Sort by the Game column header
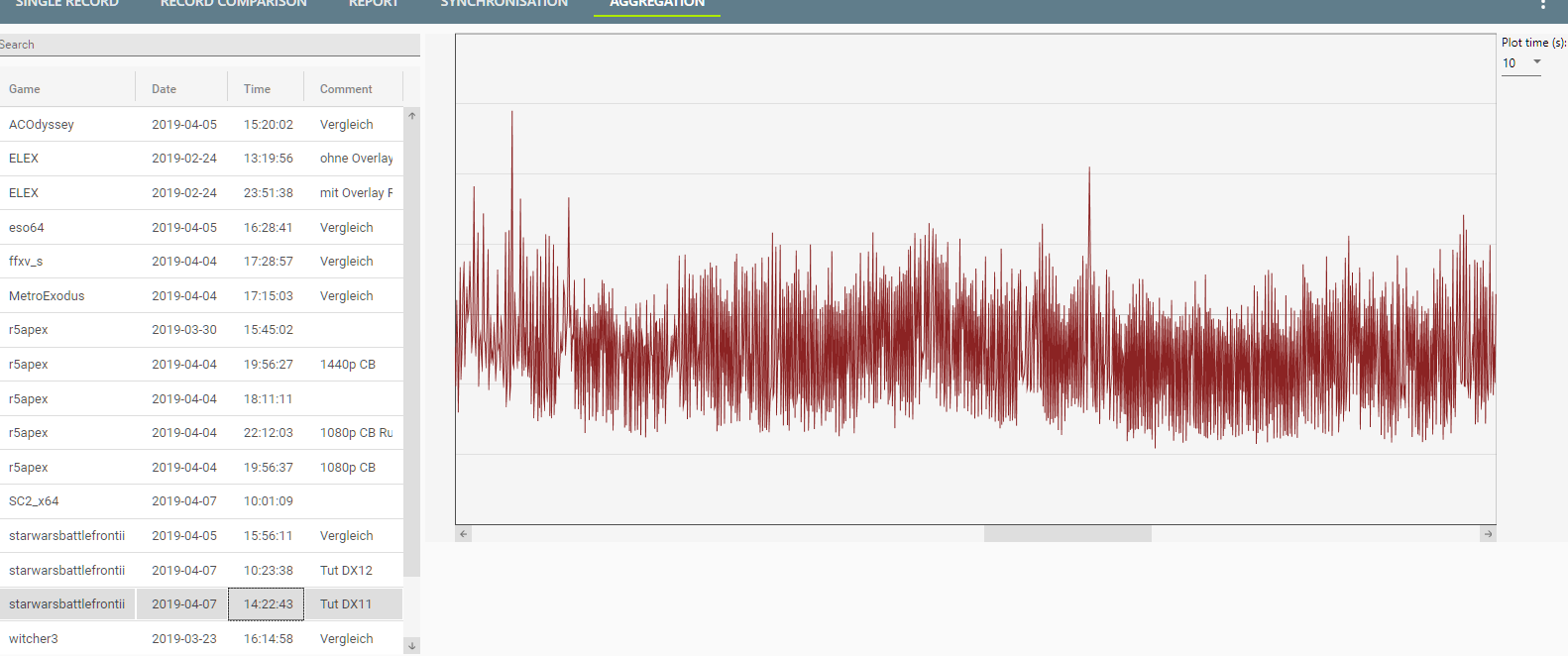 [25, 89]
